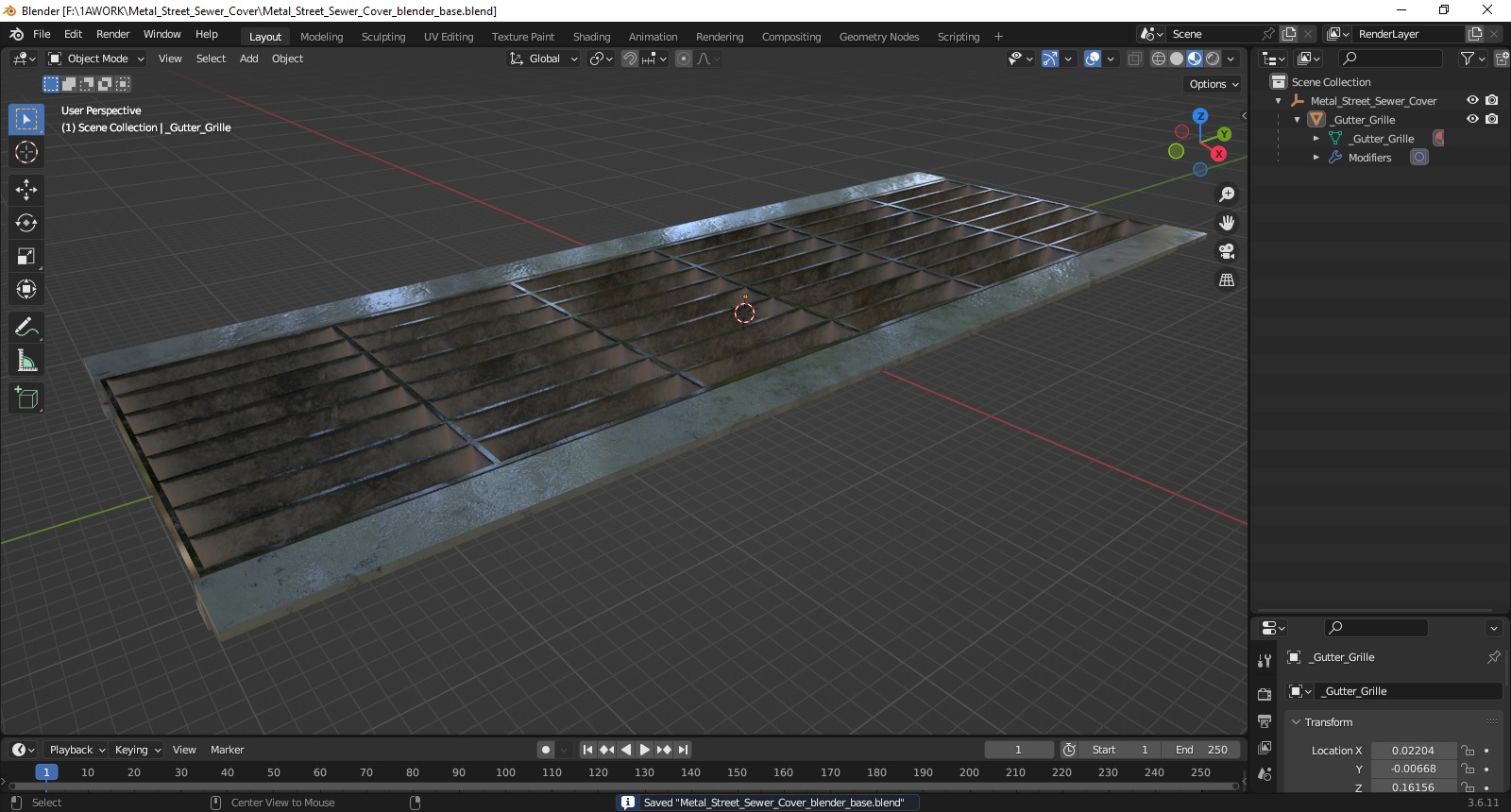Image resolution: width=1511 pixels, height=812 pixels.
Task: Click the End frame field
Action: coord(1201,750)
